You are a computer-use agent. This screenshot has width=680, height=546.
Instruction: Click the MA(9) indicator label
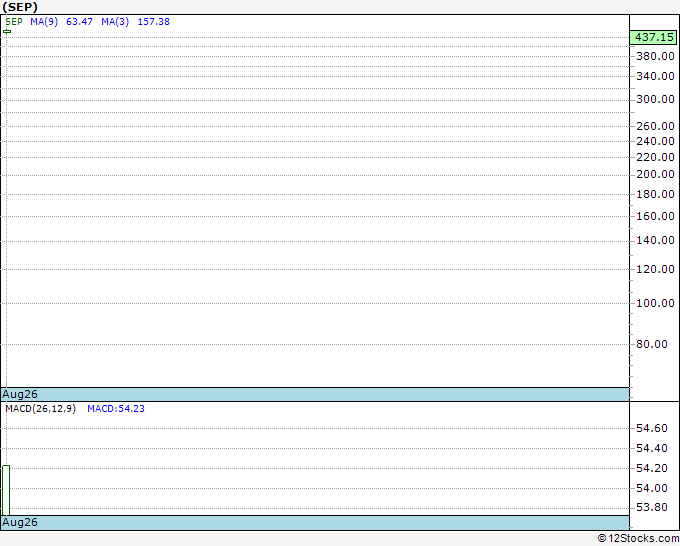pyautogui.click(x=44, y=22)
